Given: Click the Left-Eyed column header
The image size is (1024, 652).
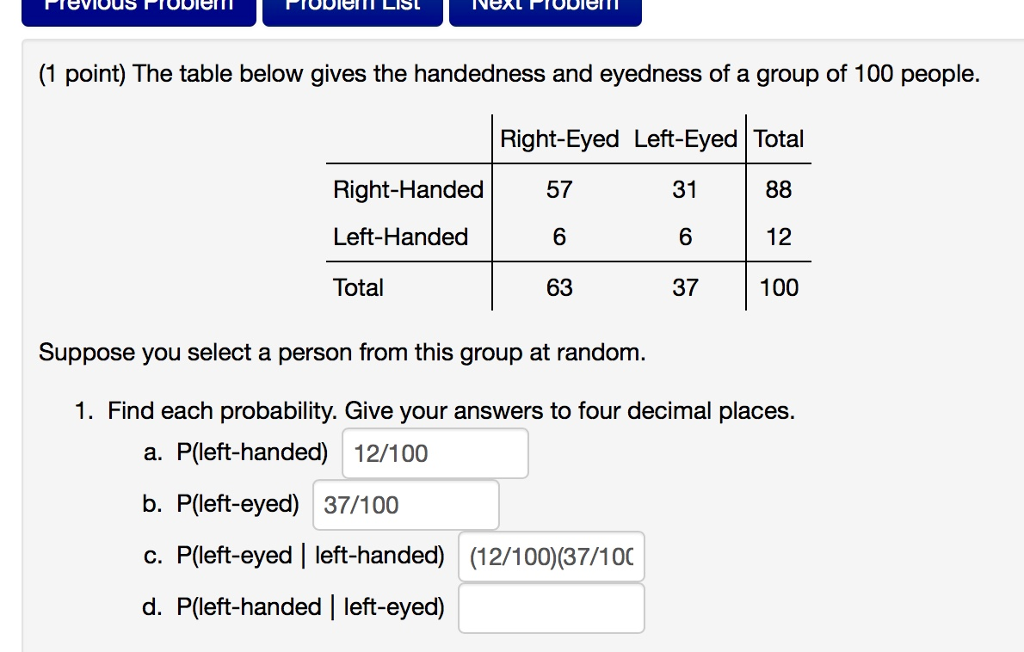Looking at the screenshot, I should tap(685, 139).
